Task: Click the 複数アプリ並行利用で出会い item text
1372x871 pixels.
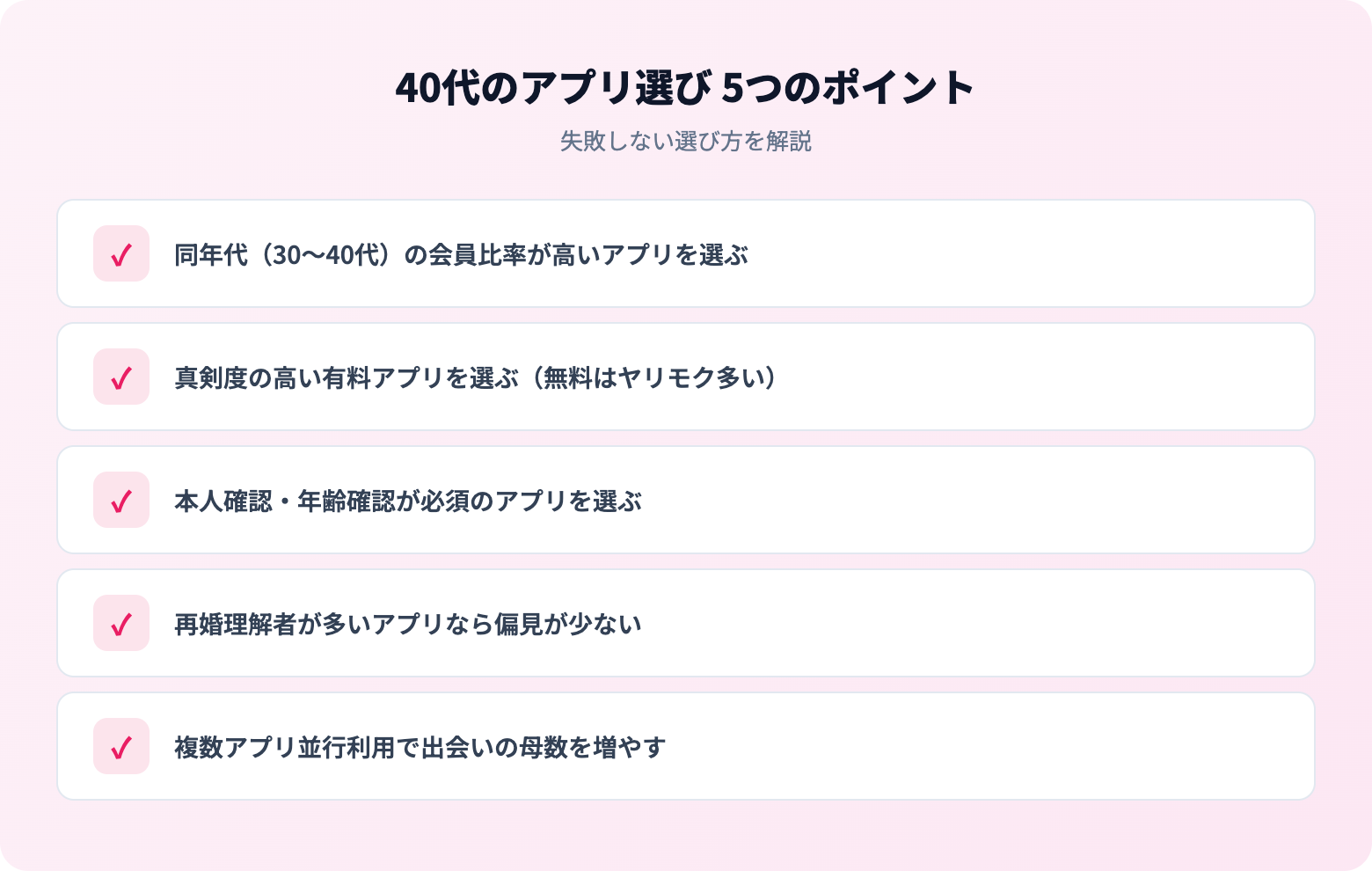Action: pos(420,748)
